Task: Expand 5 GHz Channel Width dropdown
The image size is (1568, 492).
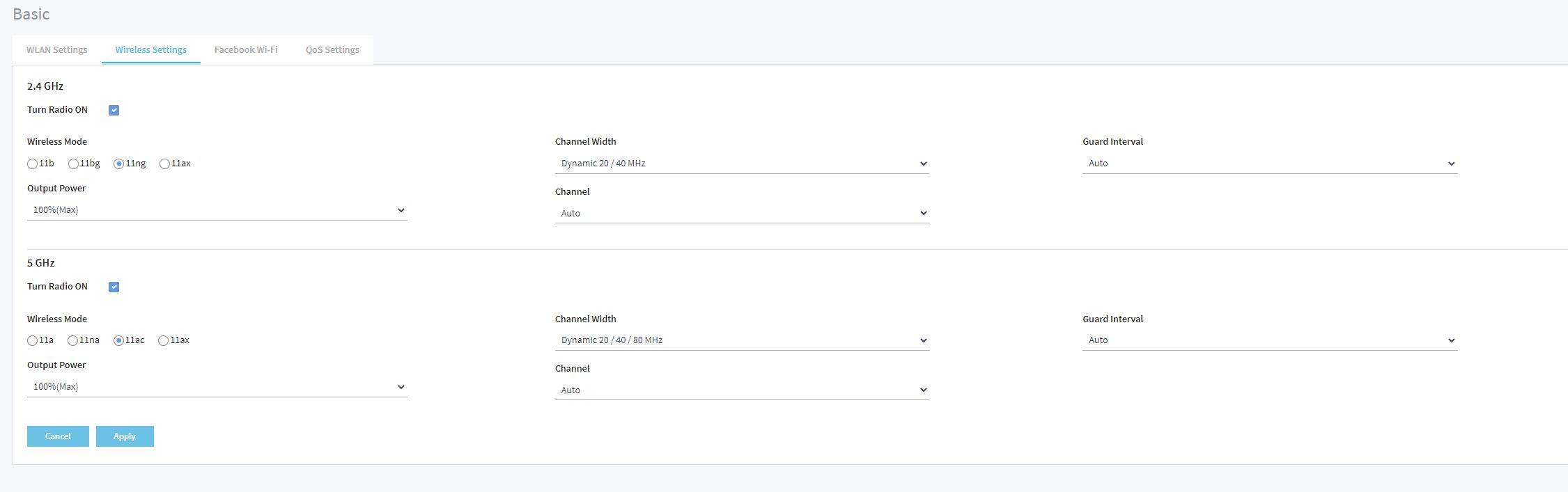Action: click(742, 340)
